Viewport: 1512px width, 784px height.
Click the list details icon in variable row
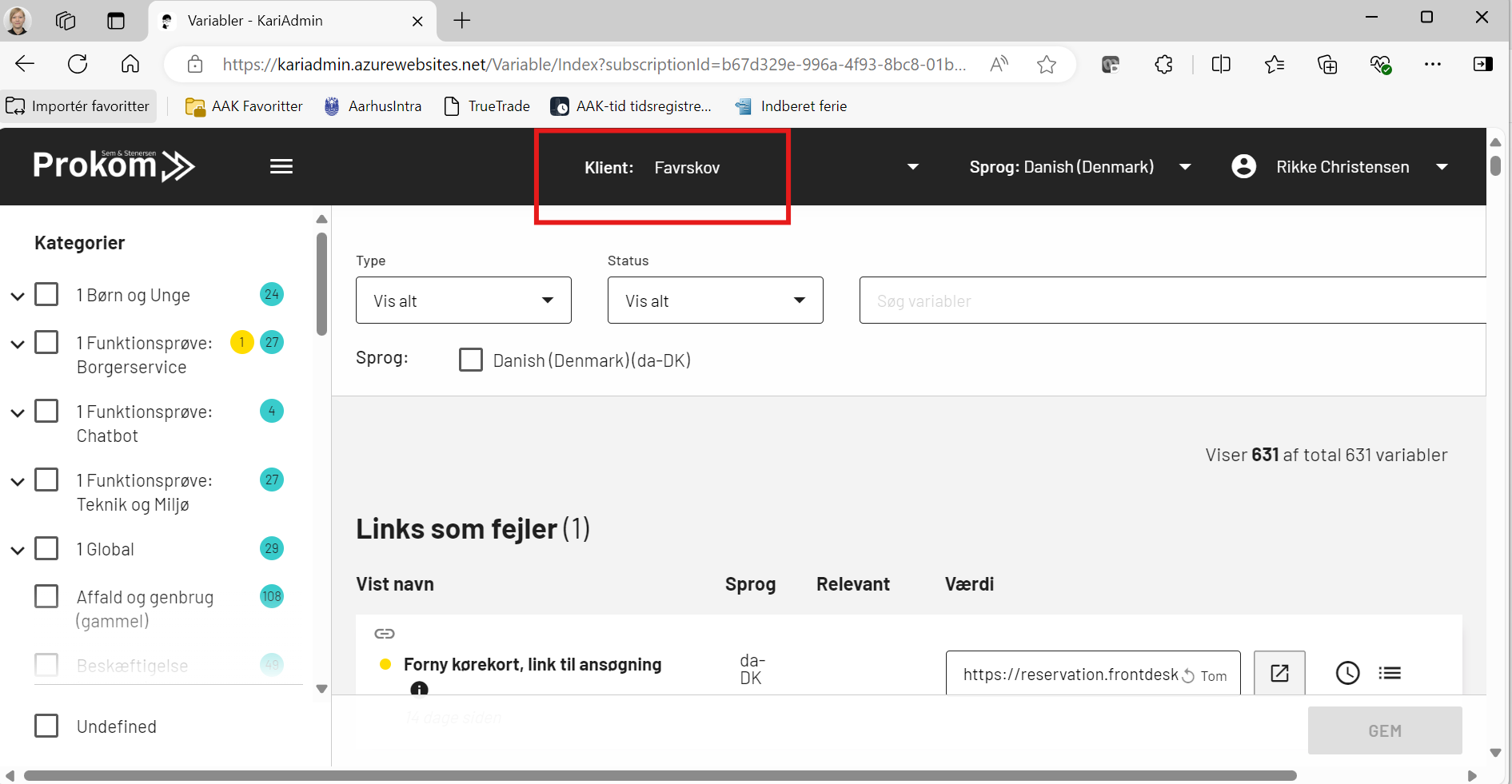point(1390,673)
